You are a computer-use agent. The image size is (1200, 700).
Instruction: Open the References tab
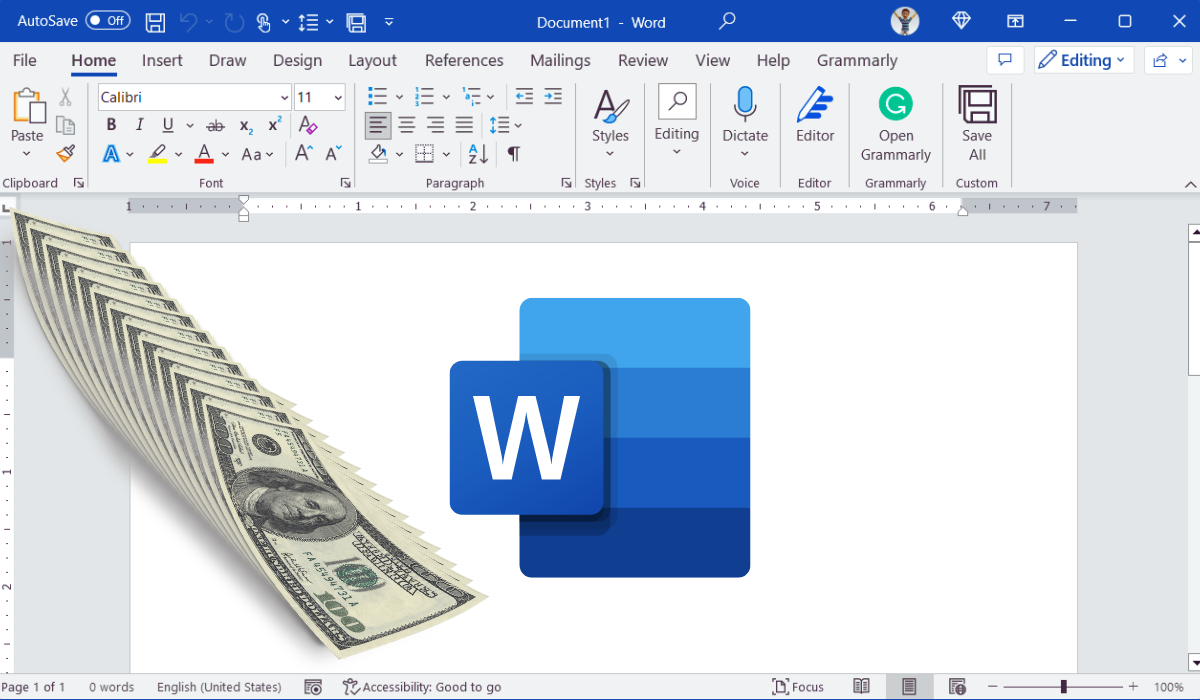pyautogui.click(x=464, y=60)
